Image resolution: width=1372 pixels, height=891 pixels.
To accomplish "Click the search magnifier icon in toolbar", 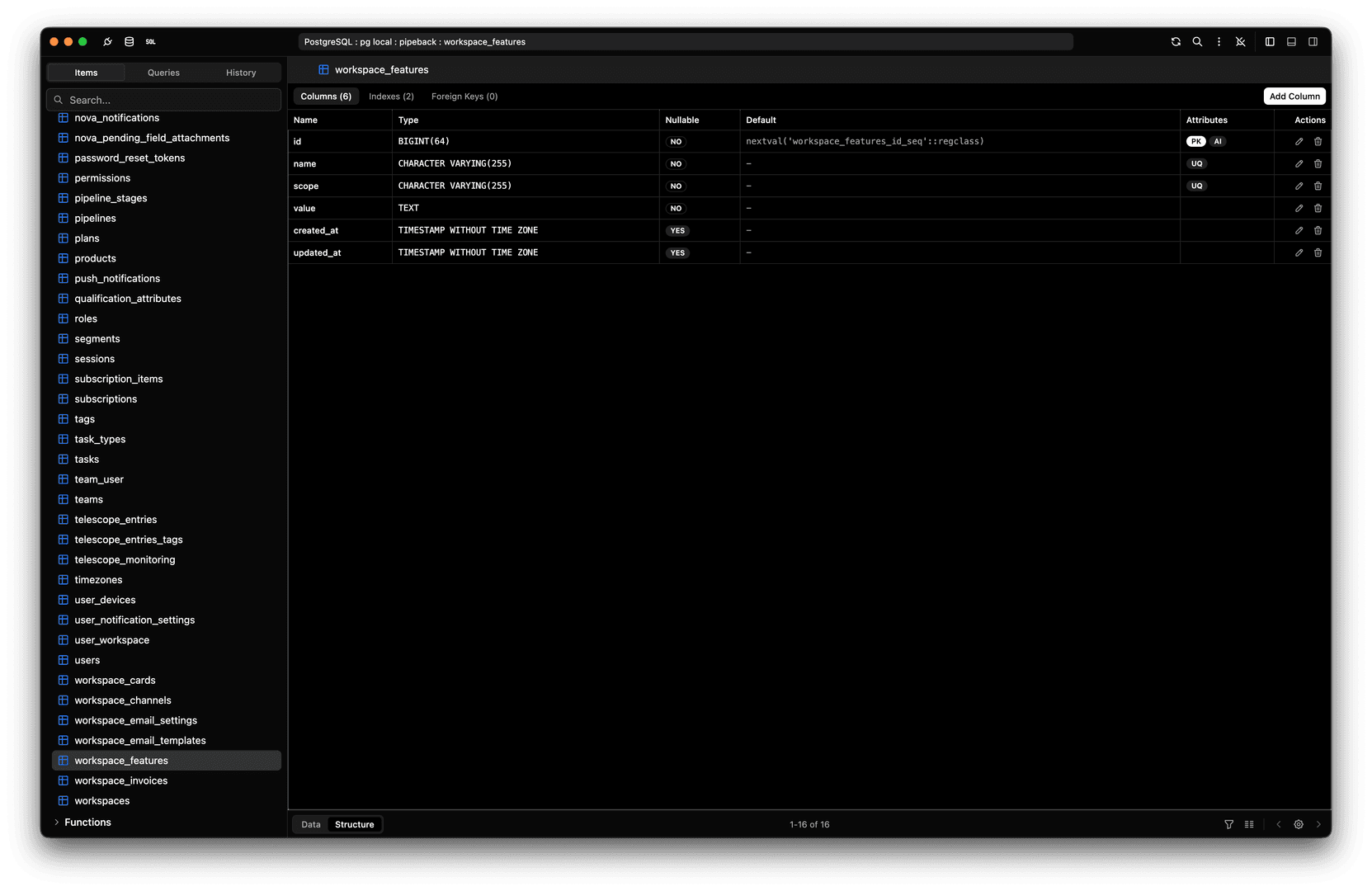I will click(1197, 41).
